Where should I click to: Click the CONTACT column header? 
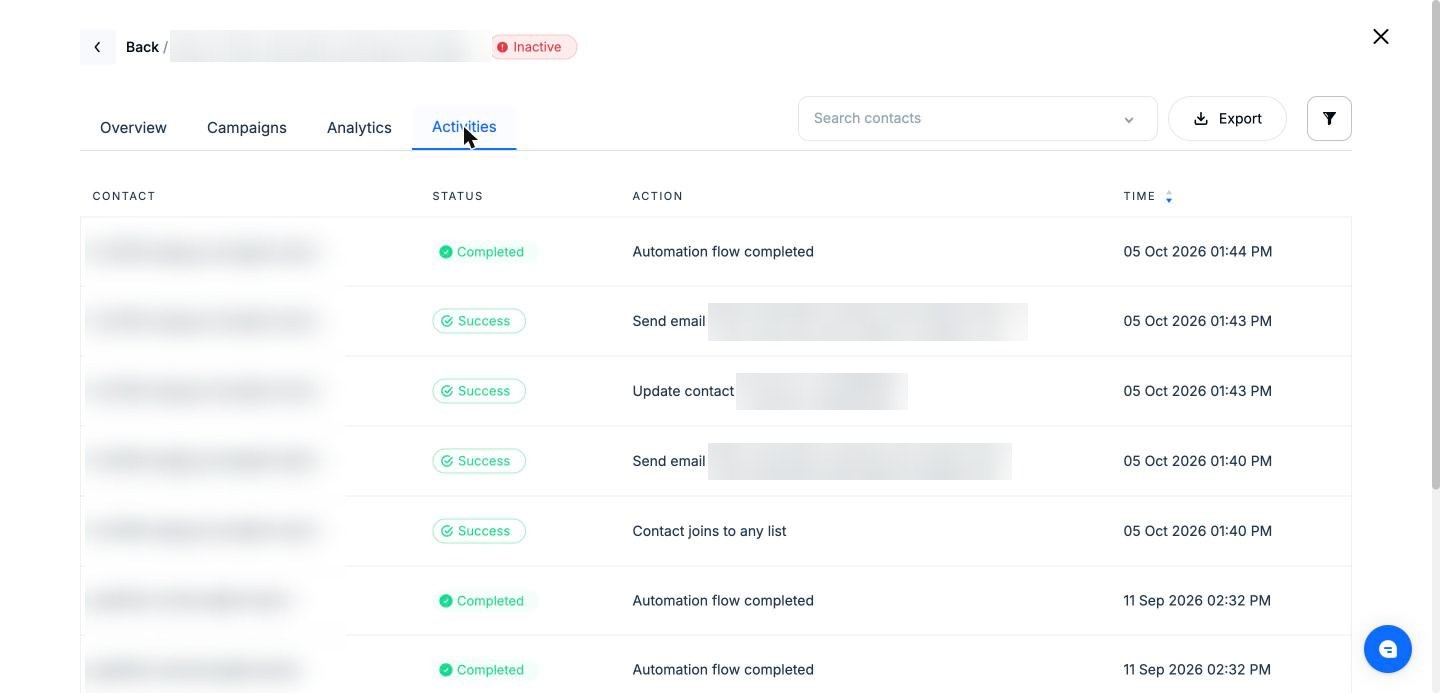click(124, 196)
